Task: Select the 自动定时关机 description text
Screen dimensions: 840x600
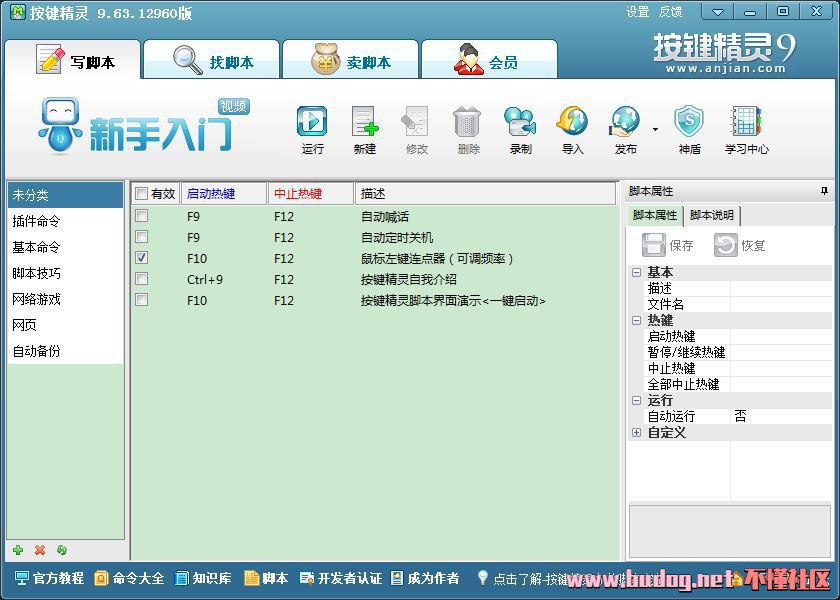Action: [397, 237]
